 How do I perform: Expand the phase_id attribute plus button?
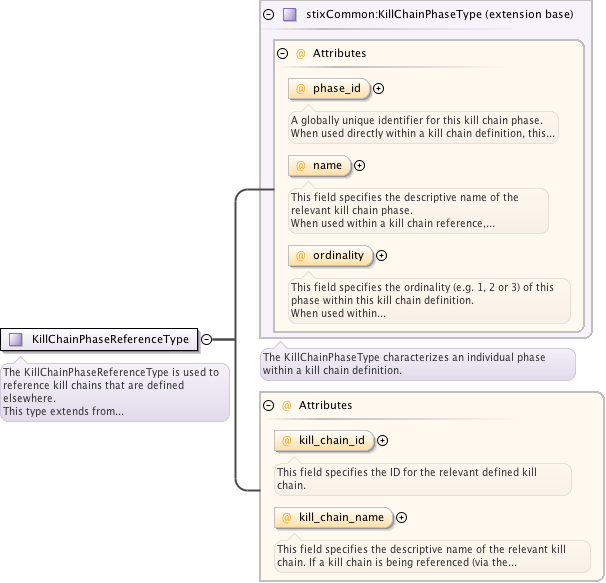[x=379, y=89]
